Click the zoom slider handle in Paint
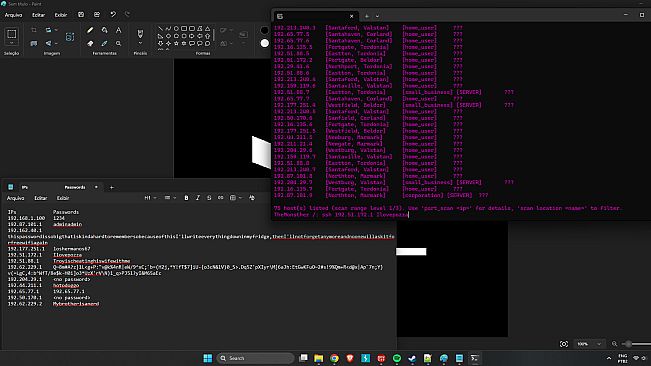This screenshot has width=651, height=366. [629, 344]
